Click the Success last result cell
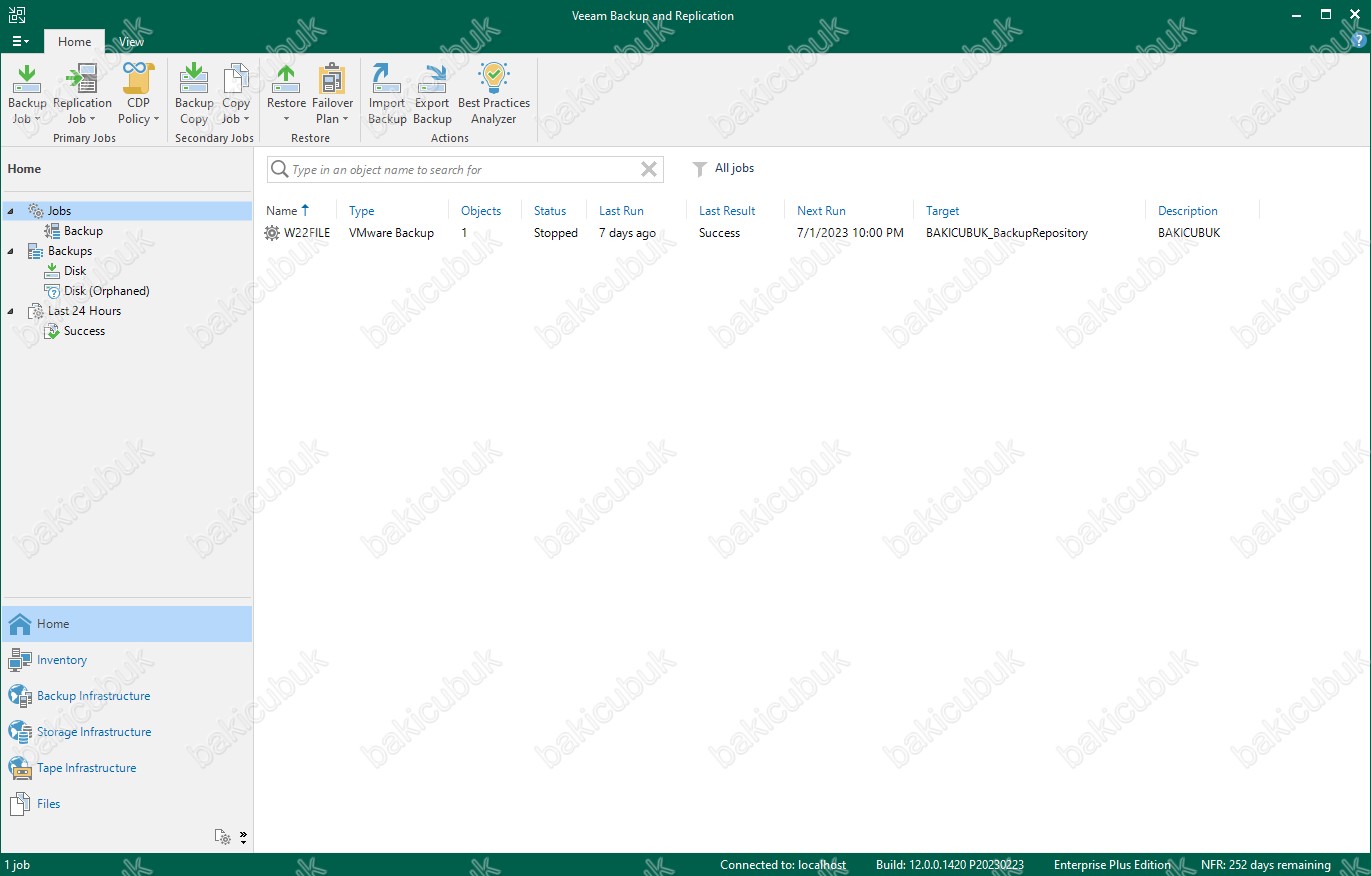 tap(719, 233)
